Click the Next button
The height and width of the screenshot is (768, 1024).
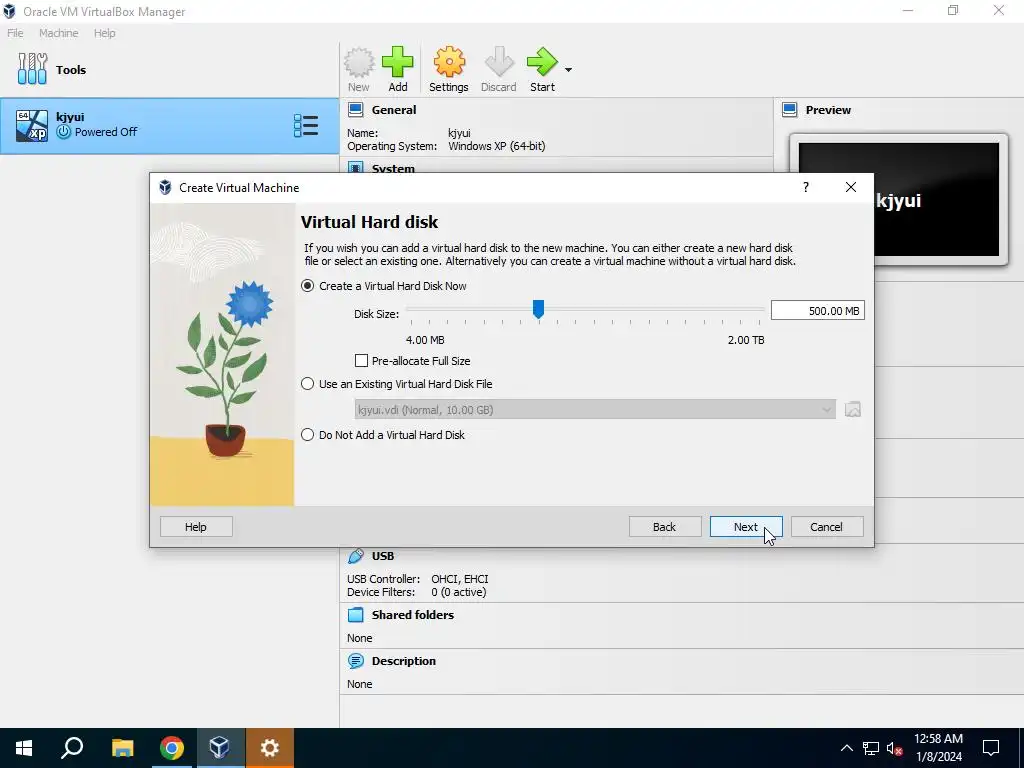click(x=746, y=527)
